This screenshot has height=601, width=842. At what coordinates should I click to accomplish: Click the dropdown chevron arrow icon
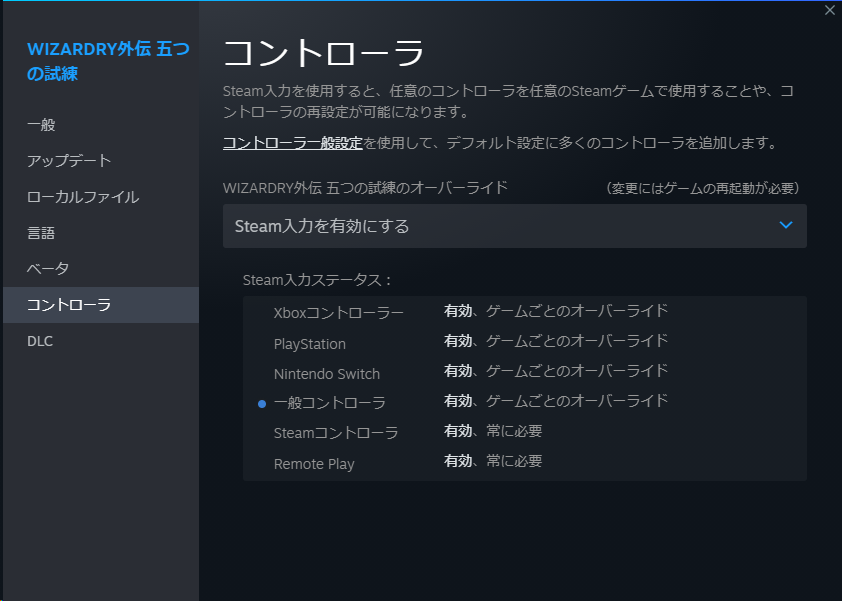pos(786,226)
